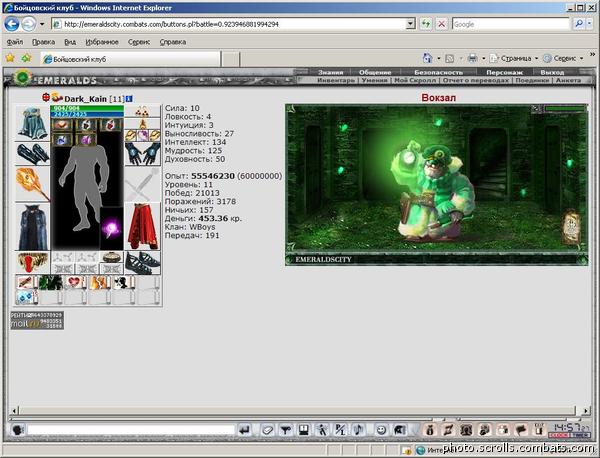Screen dimensions: 600x458
Task: Open the Умения link
Action: click(x=375, y=80)
